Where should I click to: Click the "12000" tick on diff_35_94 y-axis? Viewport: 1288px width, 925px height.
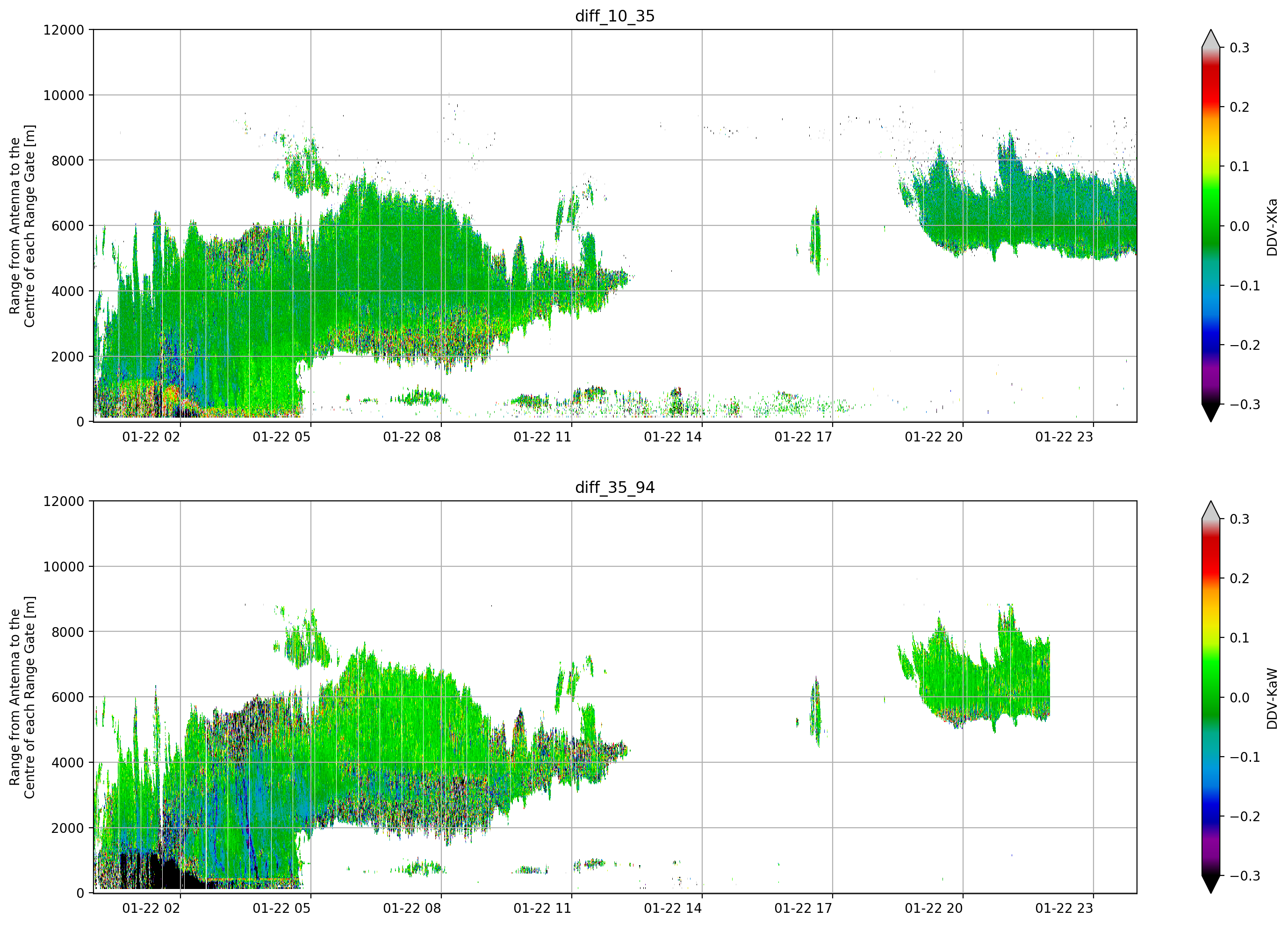(64, 501)
